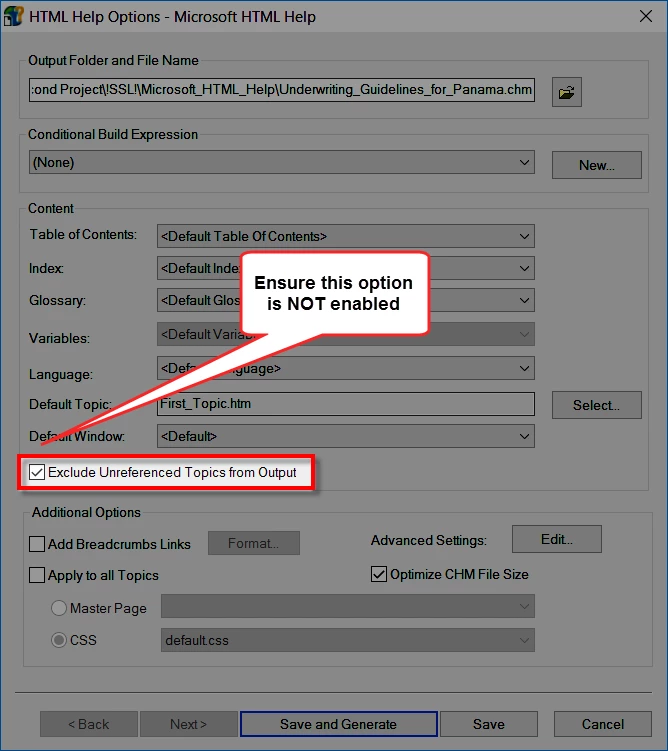This screenshot has width=668, height=751.
Task: Select the Master Page radio button
Action: (x=58, y=608)
